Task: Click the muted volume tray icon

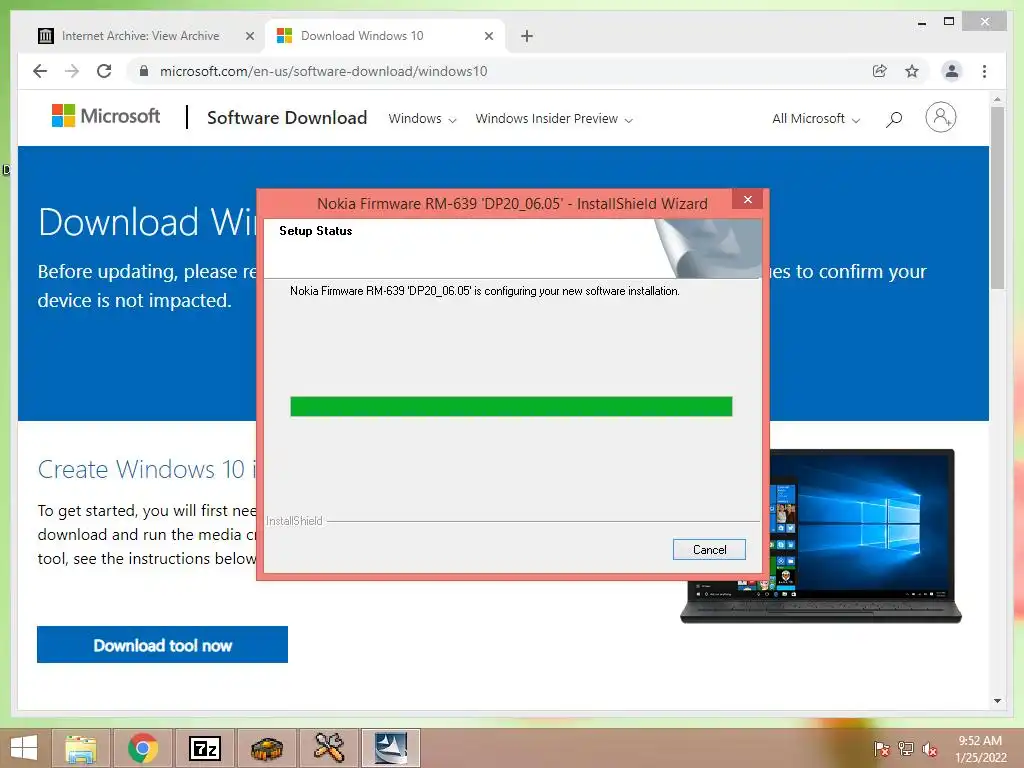Action: tap(930, 749)
